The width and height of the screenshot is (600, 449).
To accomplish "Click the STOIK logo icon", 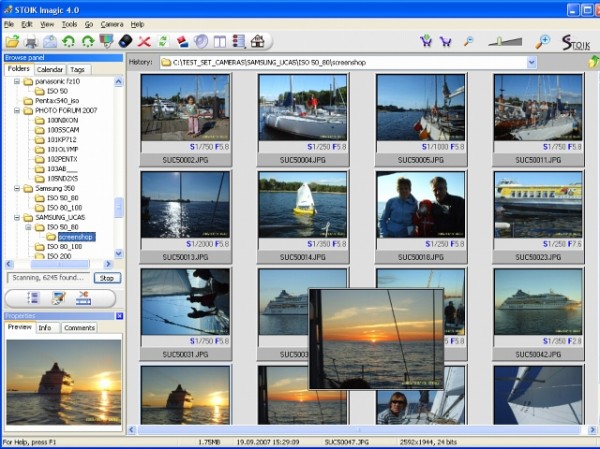I will point(577,42).
